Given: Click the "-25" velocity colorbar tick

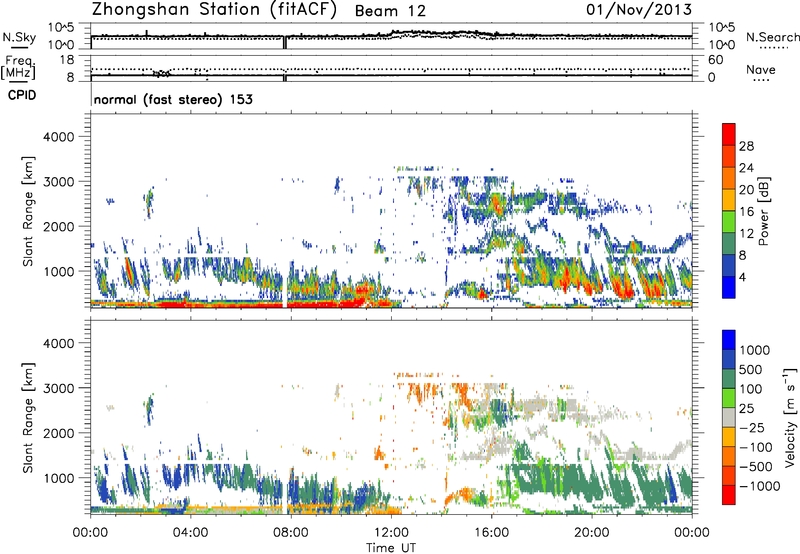Looking at the screenshot, I should coord(752,427).
